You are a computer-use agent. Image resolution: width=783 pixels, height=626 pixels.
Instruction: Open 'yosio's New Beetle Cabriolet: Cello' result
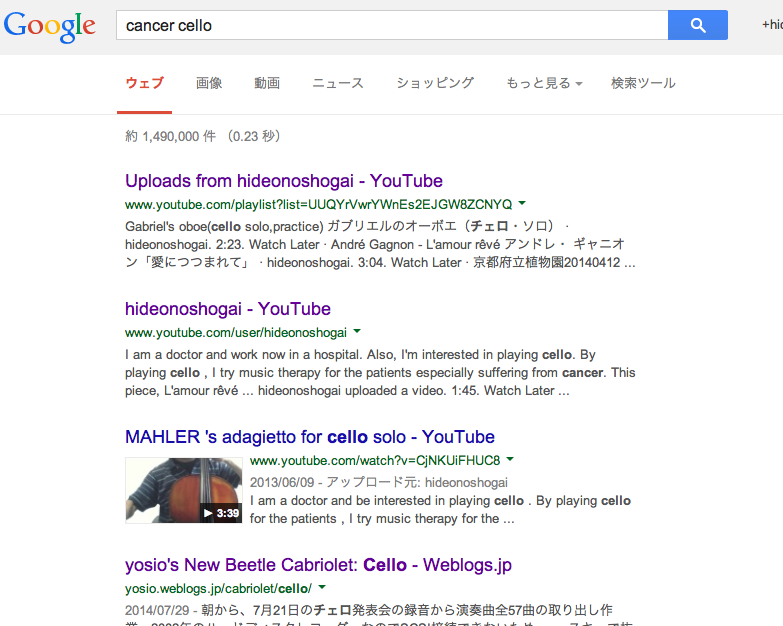pyautogui.click(x=318, y=565)
